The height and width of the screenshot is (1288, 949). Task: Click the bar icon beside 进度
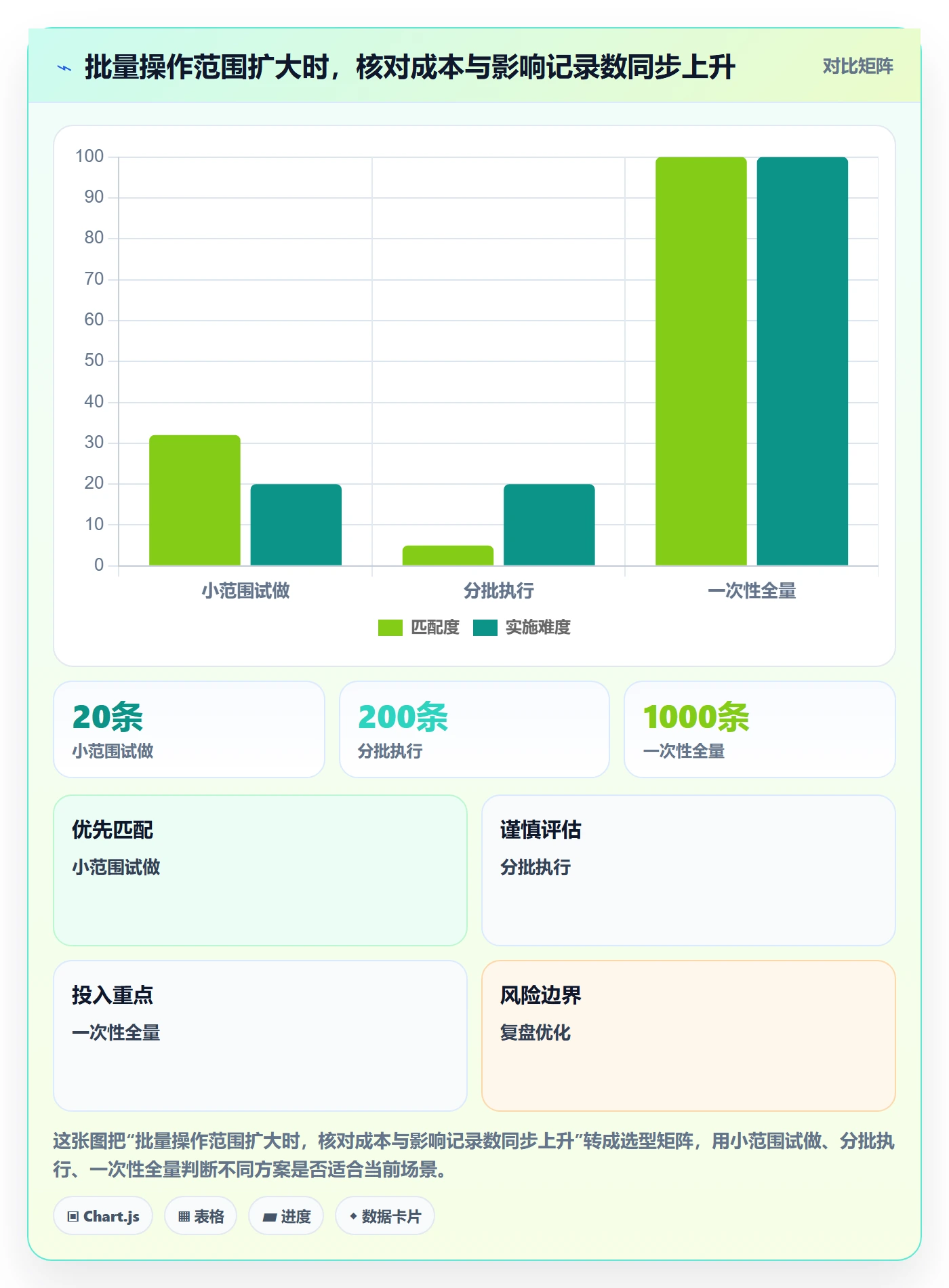[269, 1217]
